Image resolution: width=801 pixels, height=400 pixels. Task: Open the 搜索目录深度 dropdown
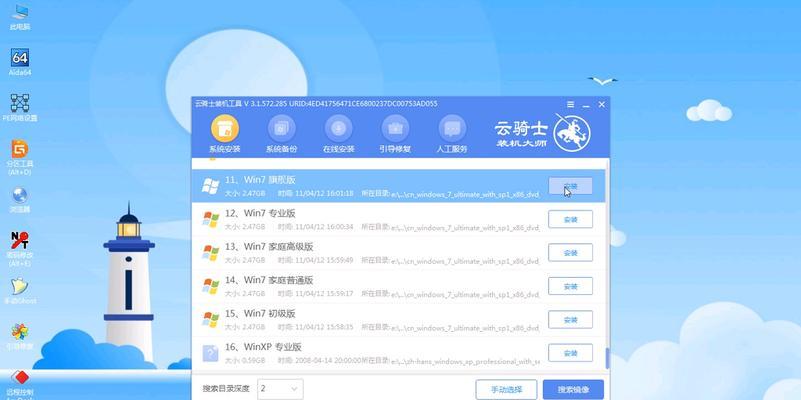[280, 389]
